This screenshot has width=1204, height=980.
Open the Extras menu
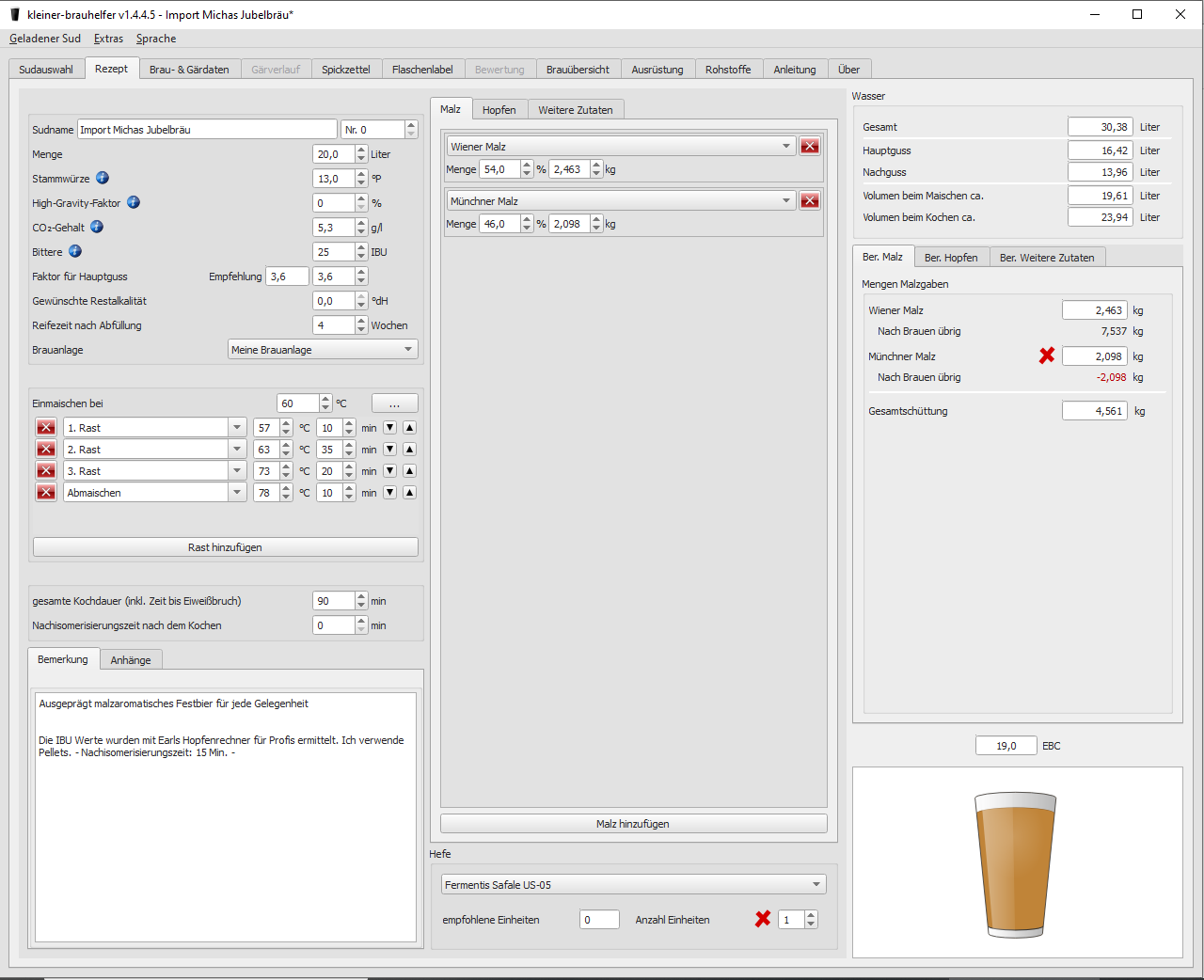pos(108,39)
